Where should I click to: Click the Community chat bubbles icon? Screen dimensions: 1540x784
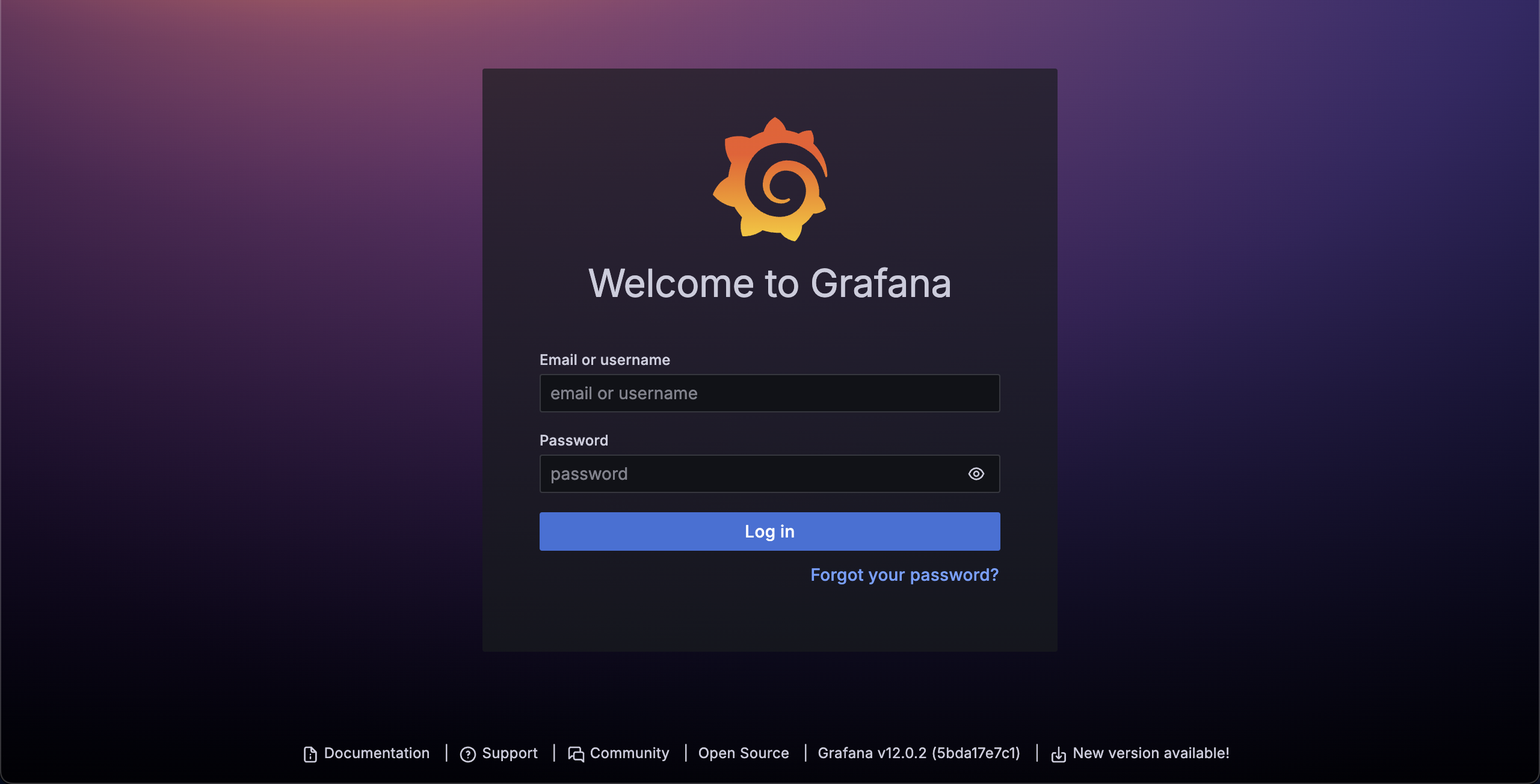click(576, 753)
